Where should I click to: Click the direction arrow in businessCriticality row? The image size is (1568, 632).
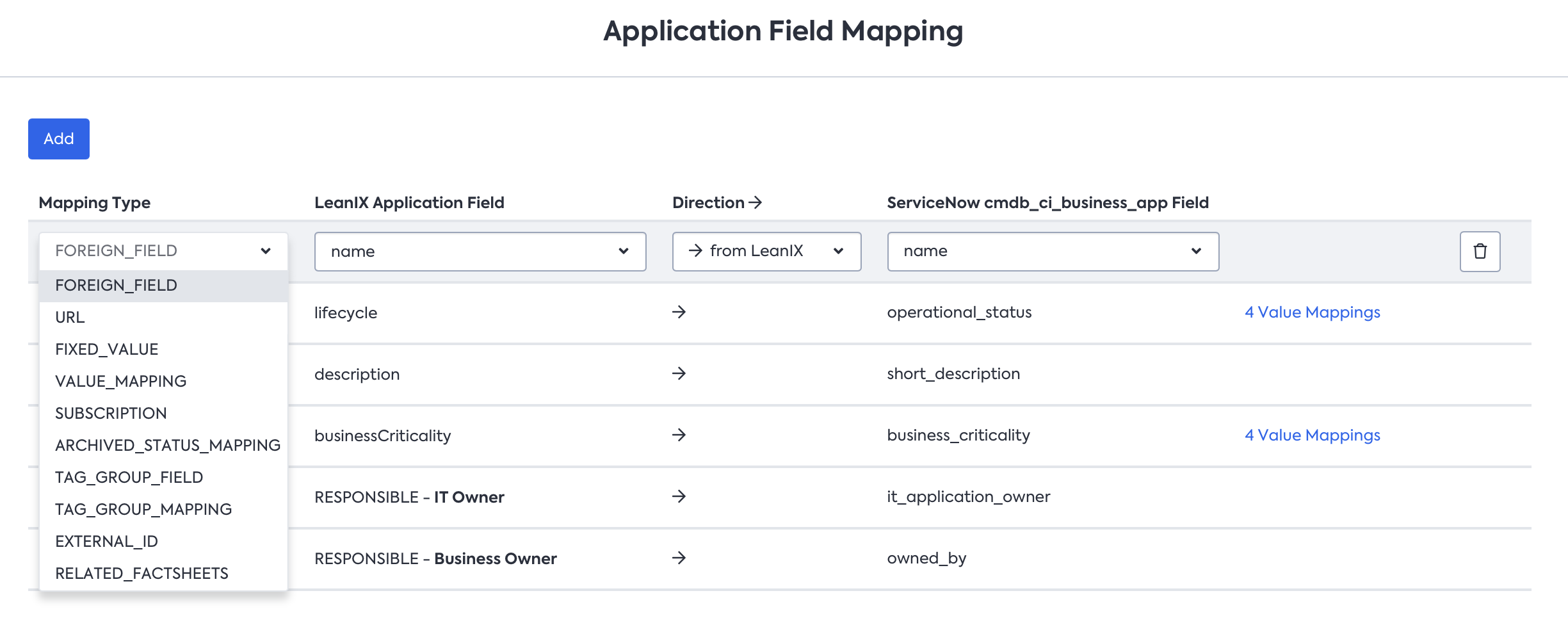(679, 435)
